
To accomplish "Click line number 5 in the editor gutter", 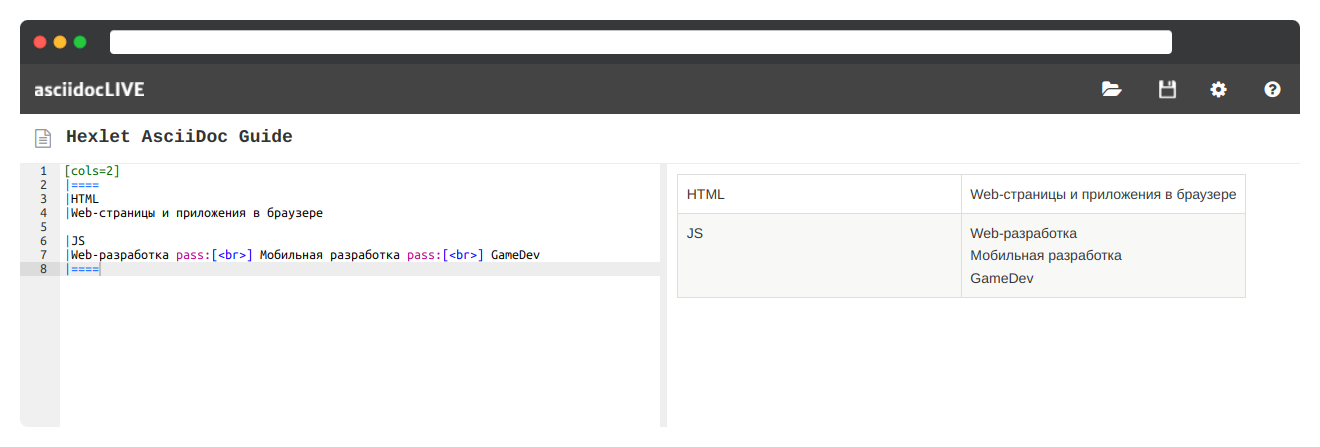I will point(43,227).
